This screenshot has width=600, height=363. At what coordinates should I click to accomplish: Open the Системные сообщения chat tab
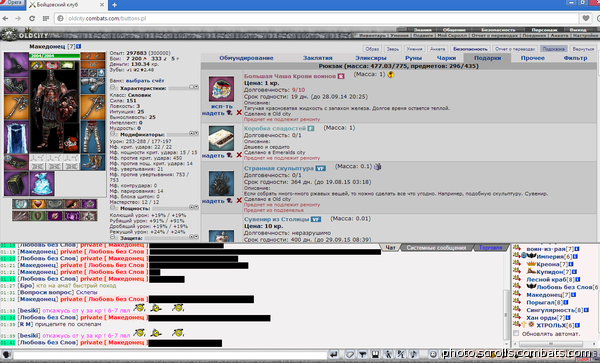[x=436, y=248]
